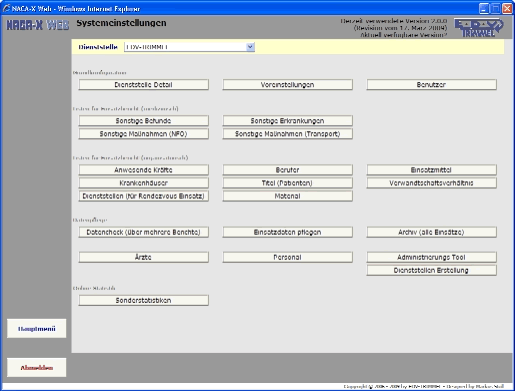Open the Dienststelle dropdown arrow
The image size is (515, 391).
tap(250, 47)
